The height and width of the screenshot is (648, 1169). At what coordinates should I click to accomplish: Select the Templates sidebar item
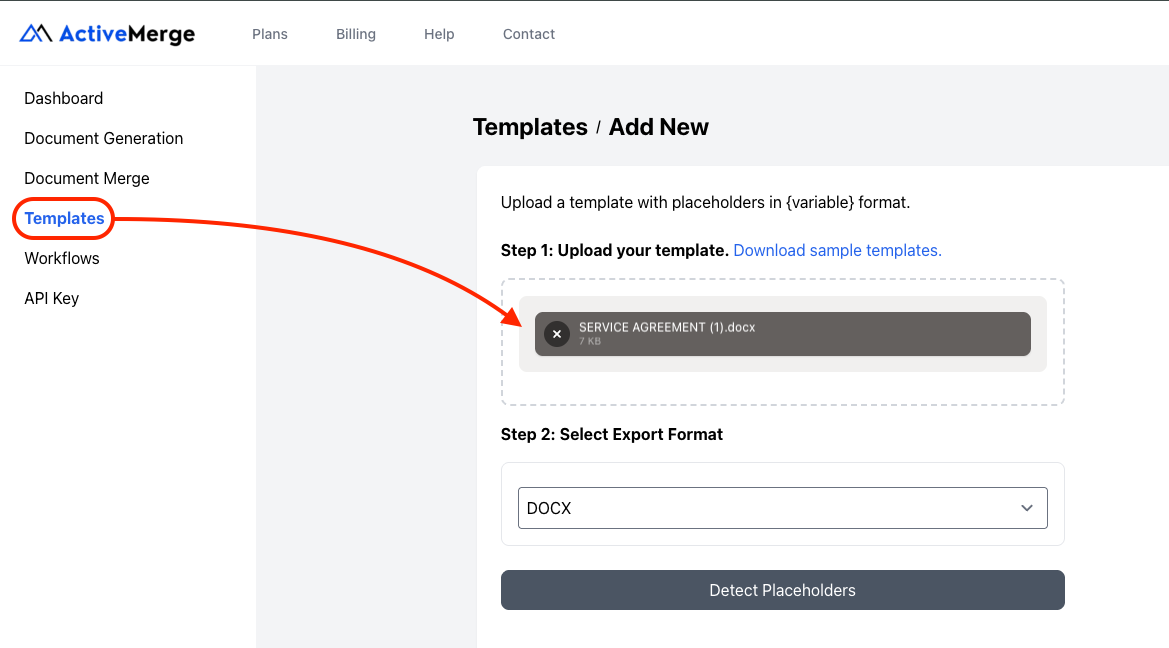[x=63, y=218]
